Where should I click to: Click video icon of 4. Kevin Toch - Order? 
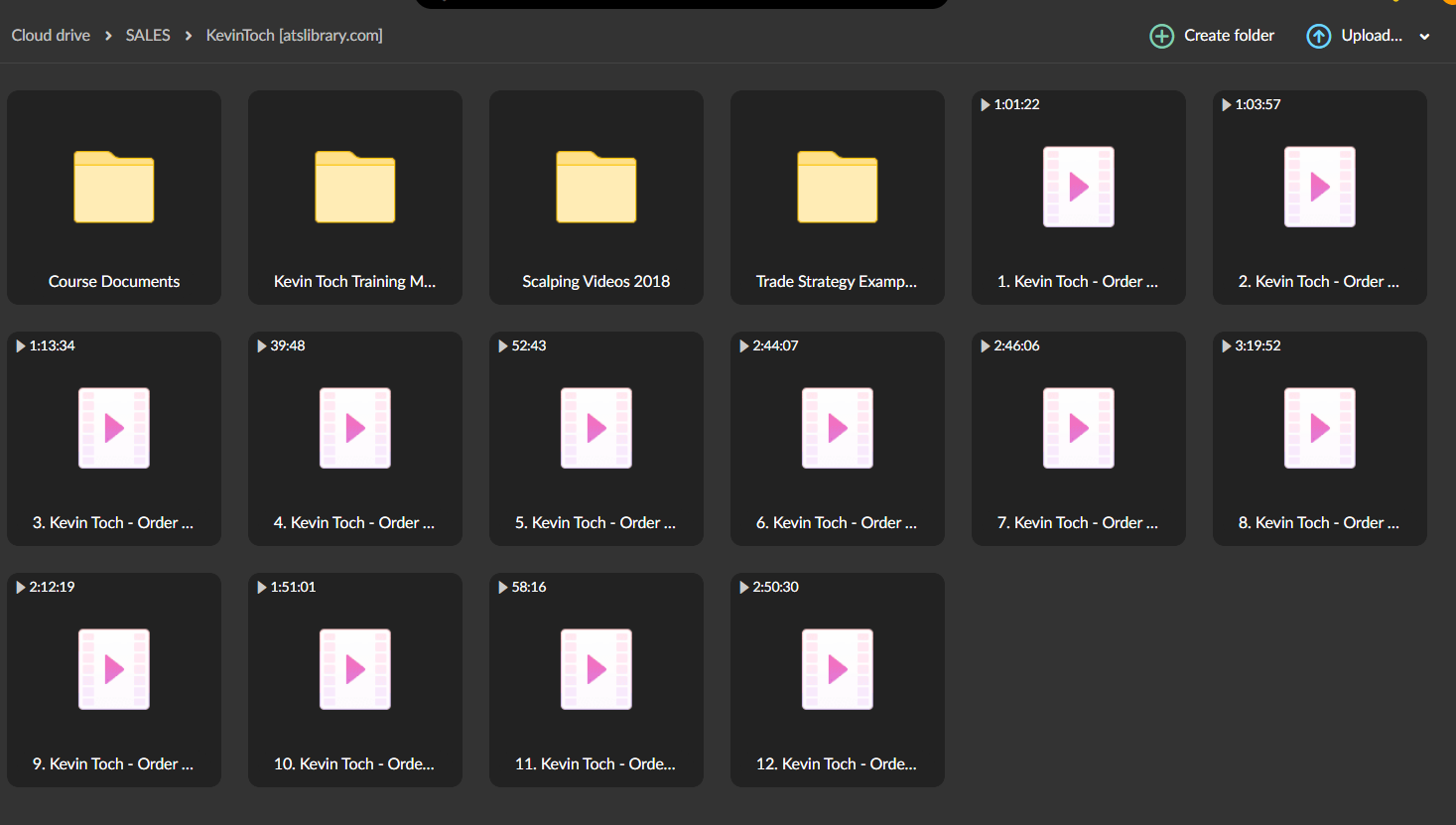click(x=355, y=428)
